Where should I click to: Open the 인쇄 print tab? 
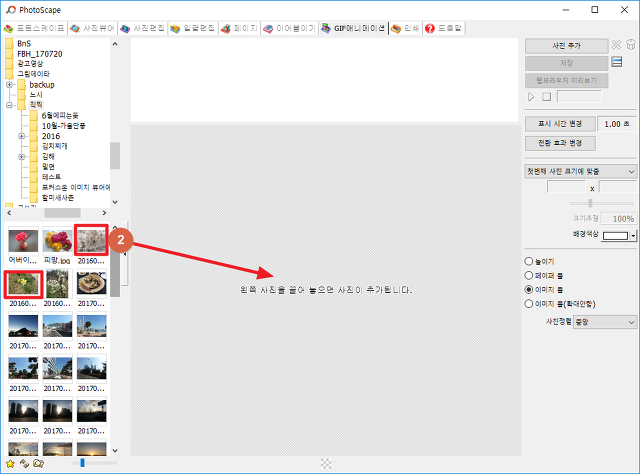click(x=405, y=28)
